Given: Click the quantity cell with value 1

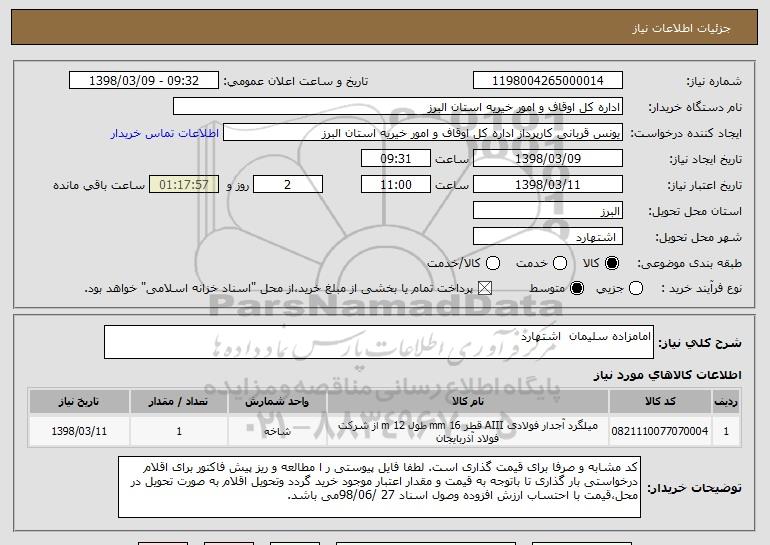Looking at the screenshot, I should click(x=179, y=431).
